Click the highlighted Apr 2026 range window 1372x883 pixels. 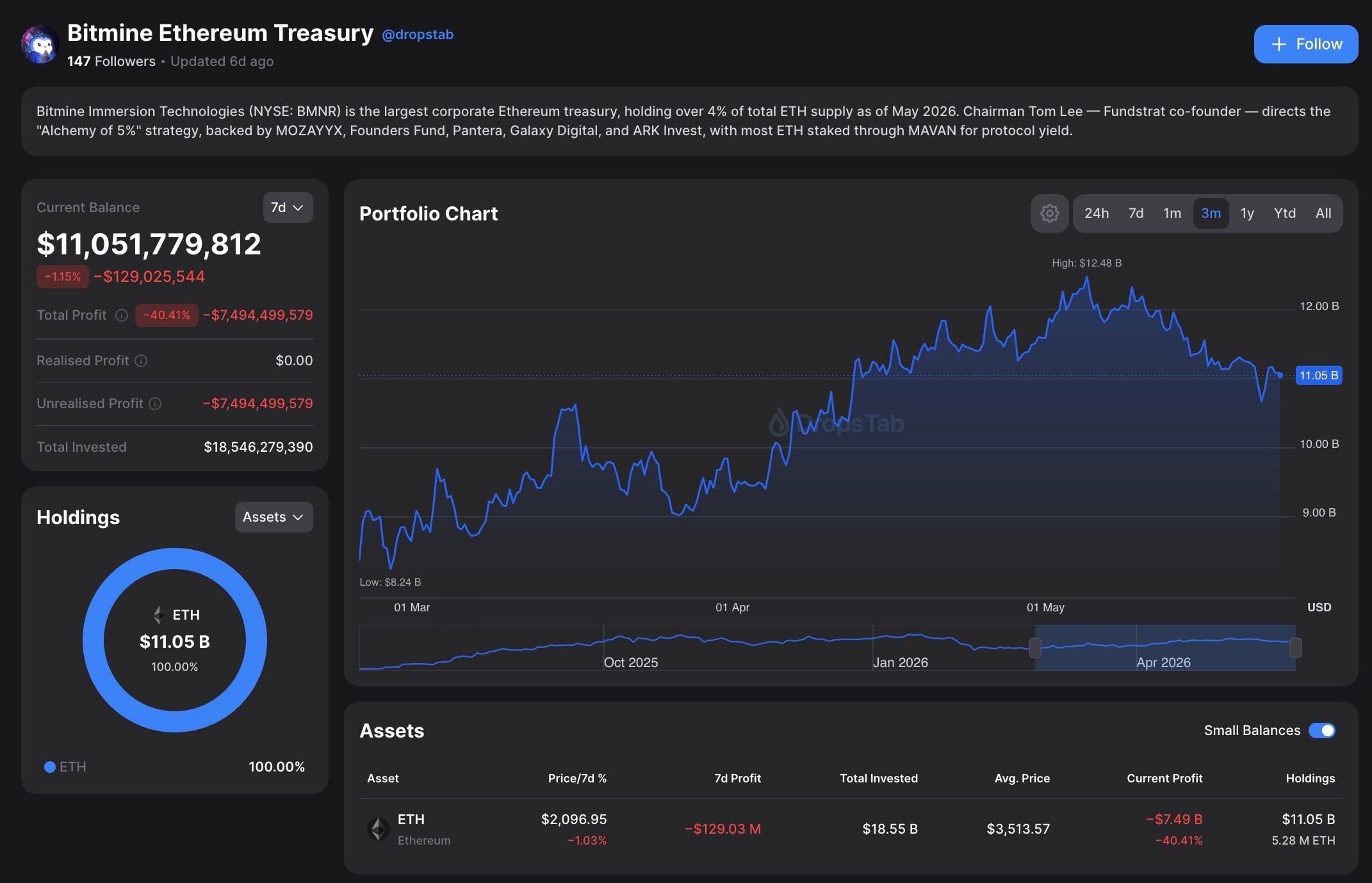click(1165, 648)
